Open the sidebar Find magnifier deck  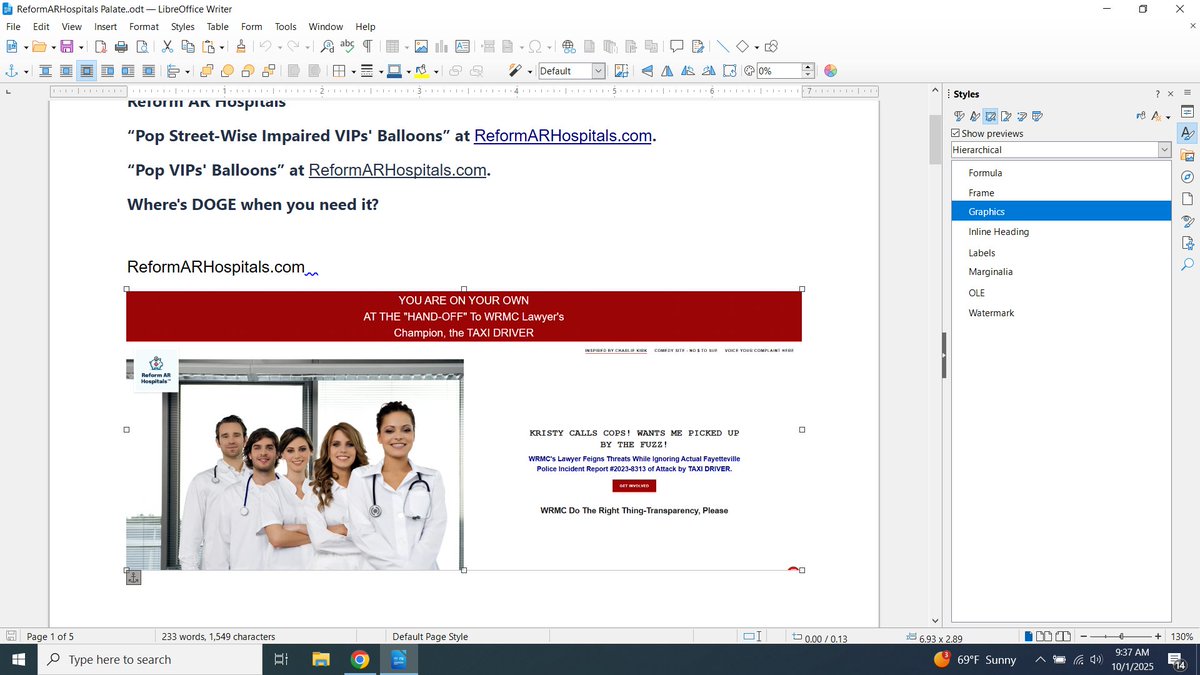pos(1187,265)
